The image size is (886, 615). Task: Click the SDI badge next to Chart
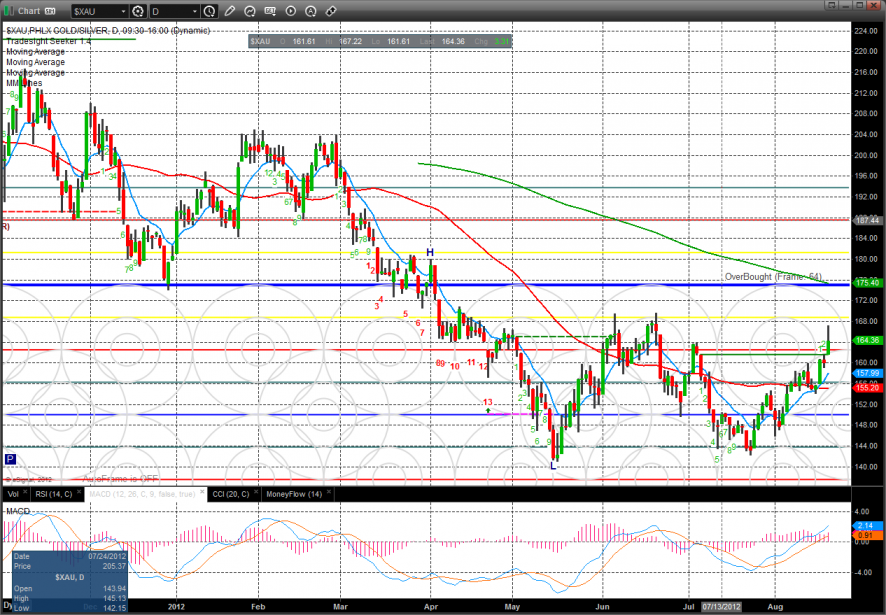pos(49,11)
